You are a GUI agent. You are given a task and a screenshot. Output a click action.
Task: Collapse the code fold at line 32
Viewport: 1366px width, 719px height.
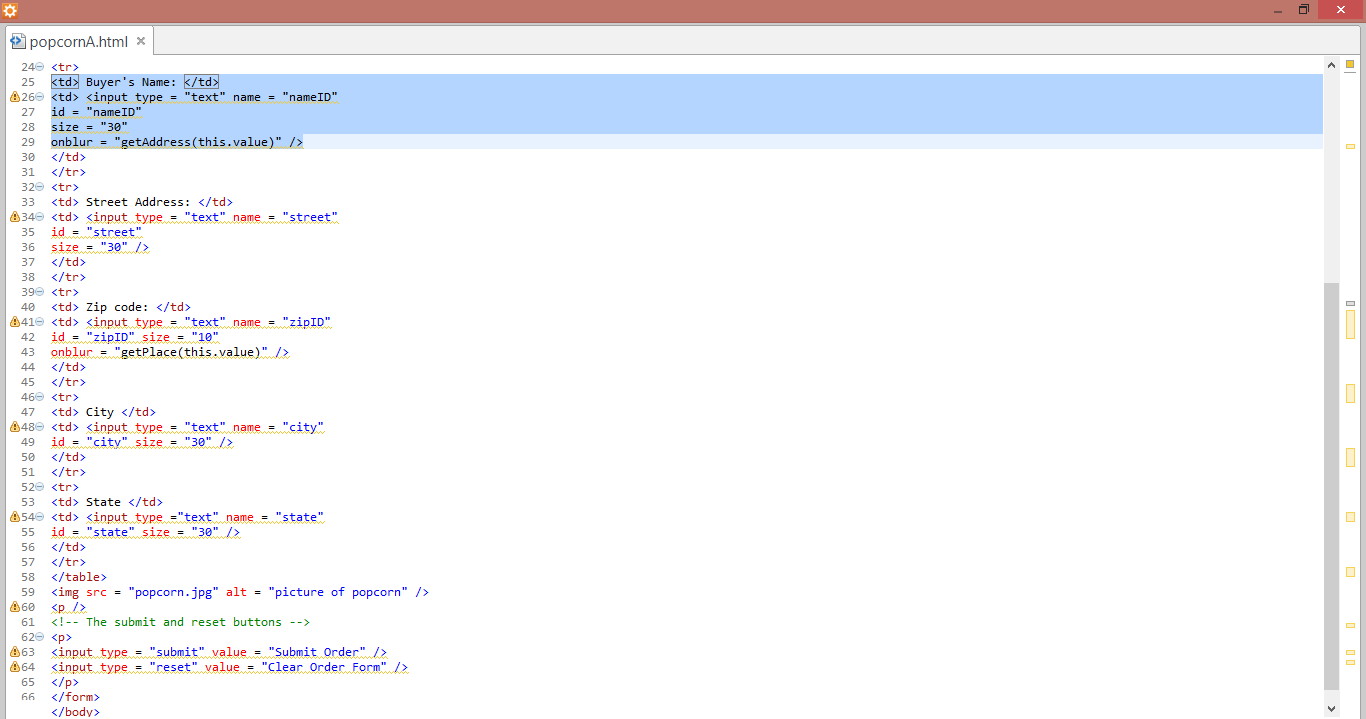pyautogui.click(x=40, y=187)
